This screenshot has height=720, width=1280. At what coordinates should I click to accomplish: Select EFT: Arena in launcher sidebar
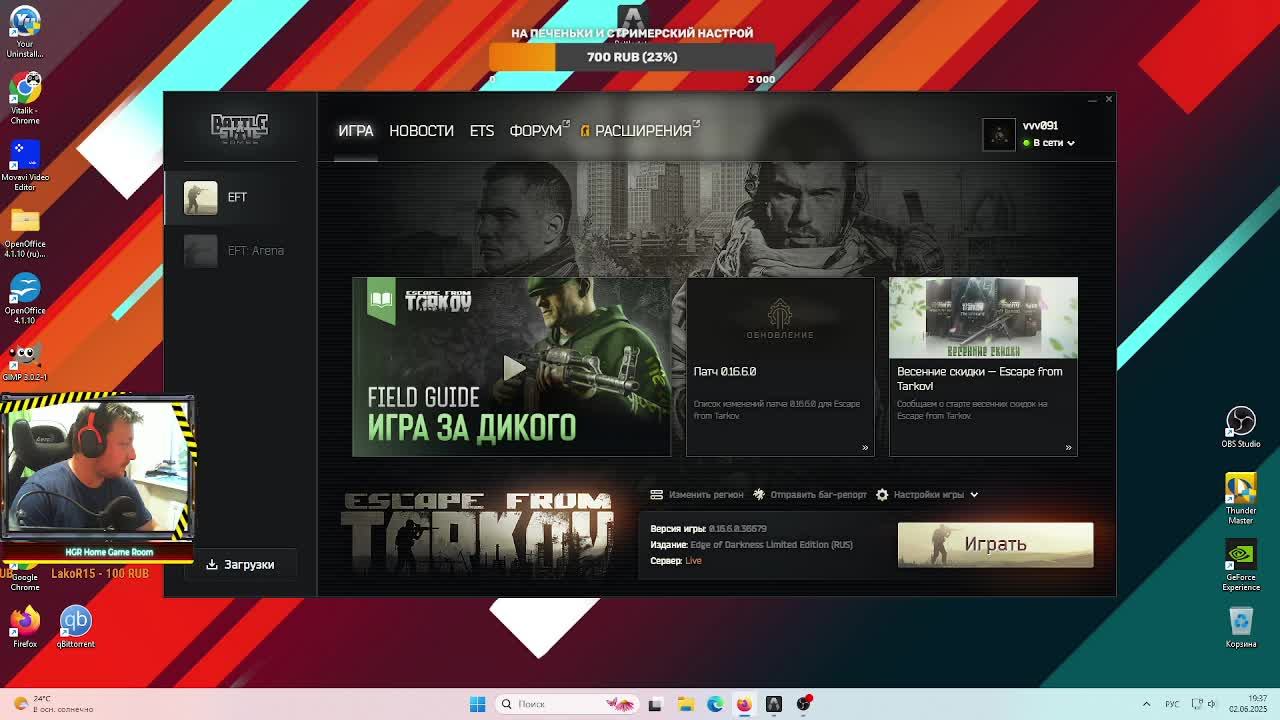[x=240, y=250]
